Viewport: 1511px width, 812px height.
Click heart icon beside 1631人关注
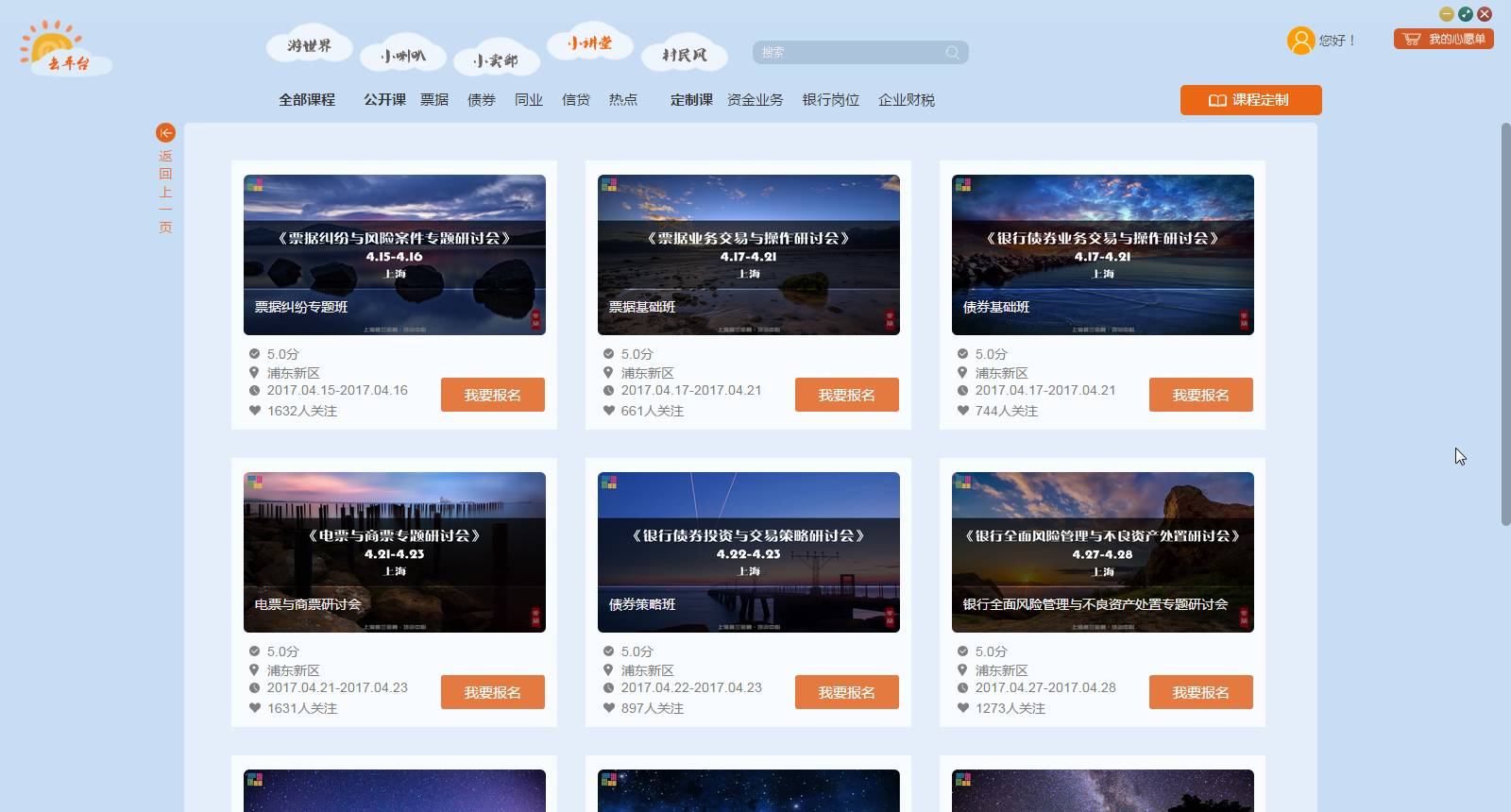(254, 708)
